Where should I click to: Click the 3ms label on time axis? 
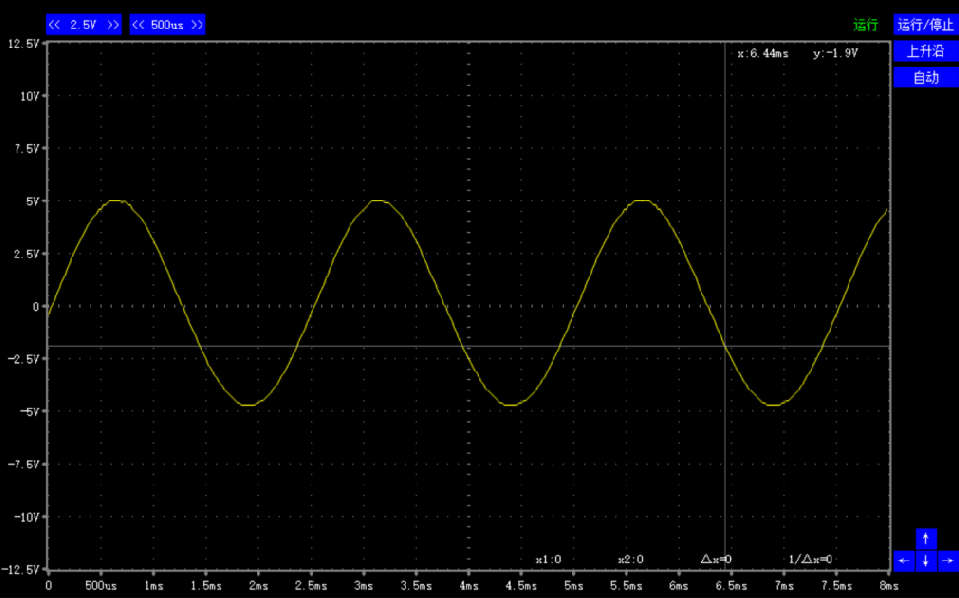[x=364, y=586]
